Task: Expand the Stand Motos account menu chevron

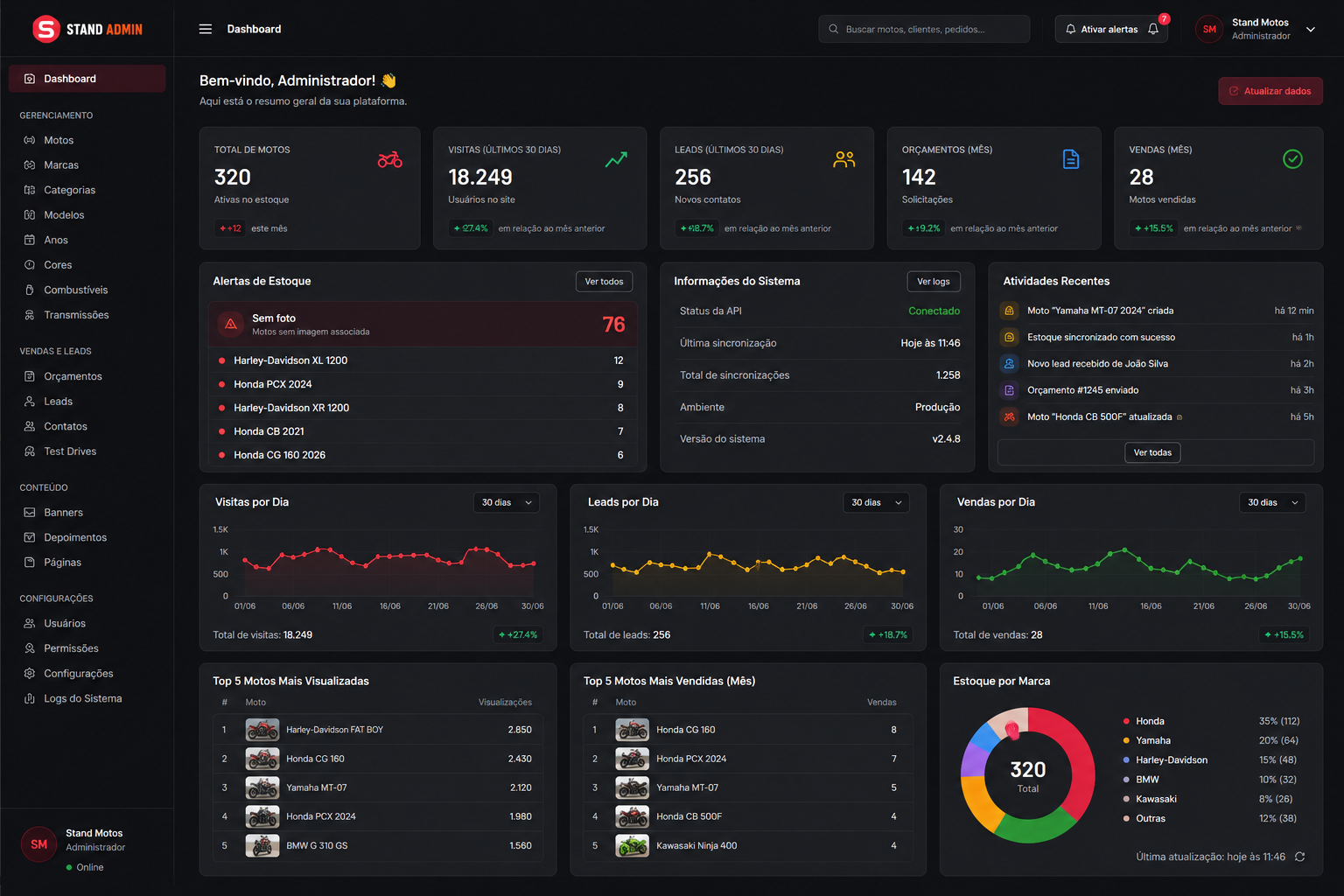Action: (x=1311, y=29)
